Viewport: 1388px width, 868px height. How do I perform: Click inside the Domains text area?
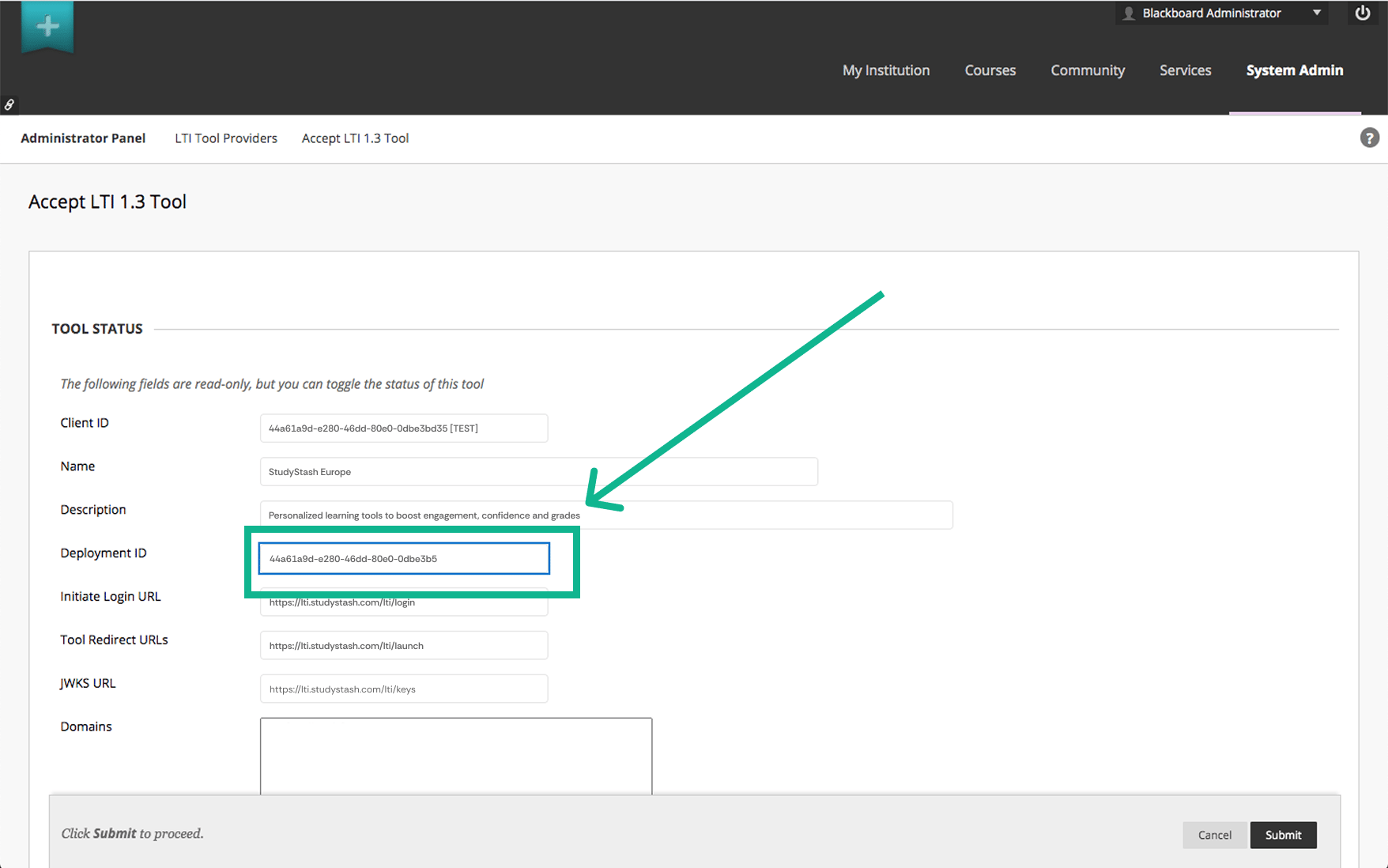[456, 756]
